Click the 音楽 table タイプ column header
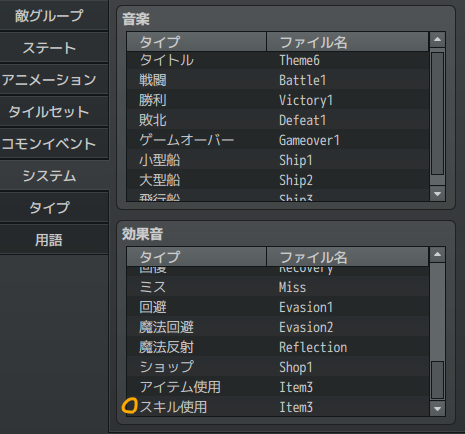Image resolution: width=465 pixels, height=434 pixels. click(x=197, y=42)
